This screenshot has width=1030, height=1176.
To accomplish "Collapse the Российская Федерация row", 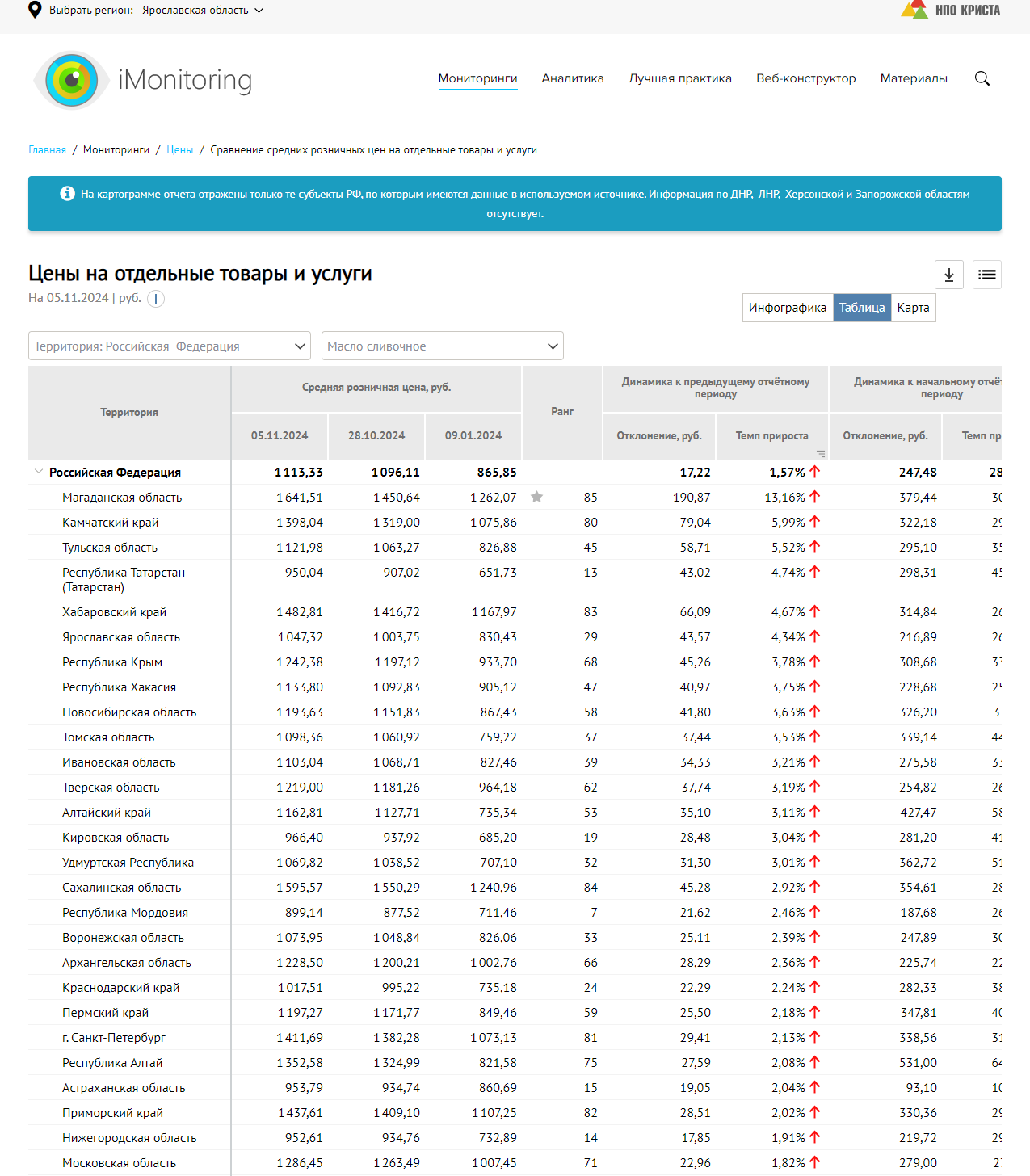I will (x=38, y=472).
